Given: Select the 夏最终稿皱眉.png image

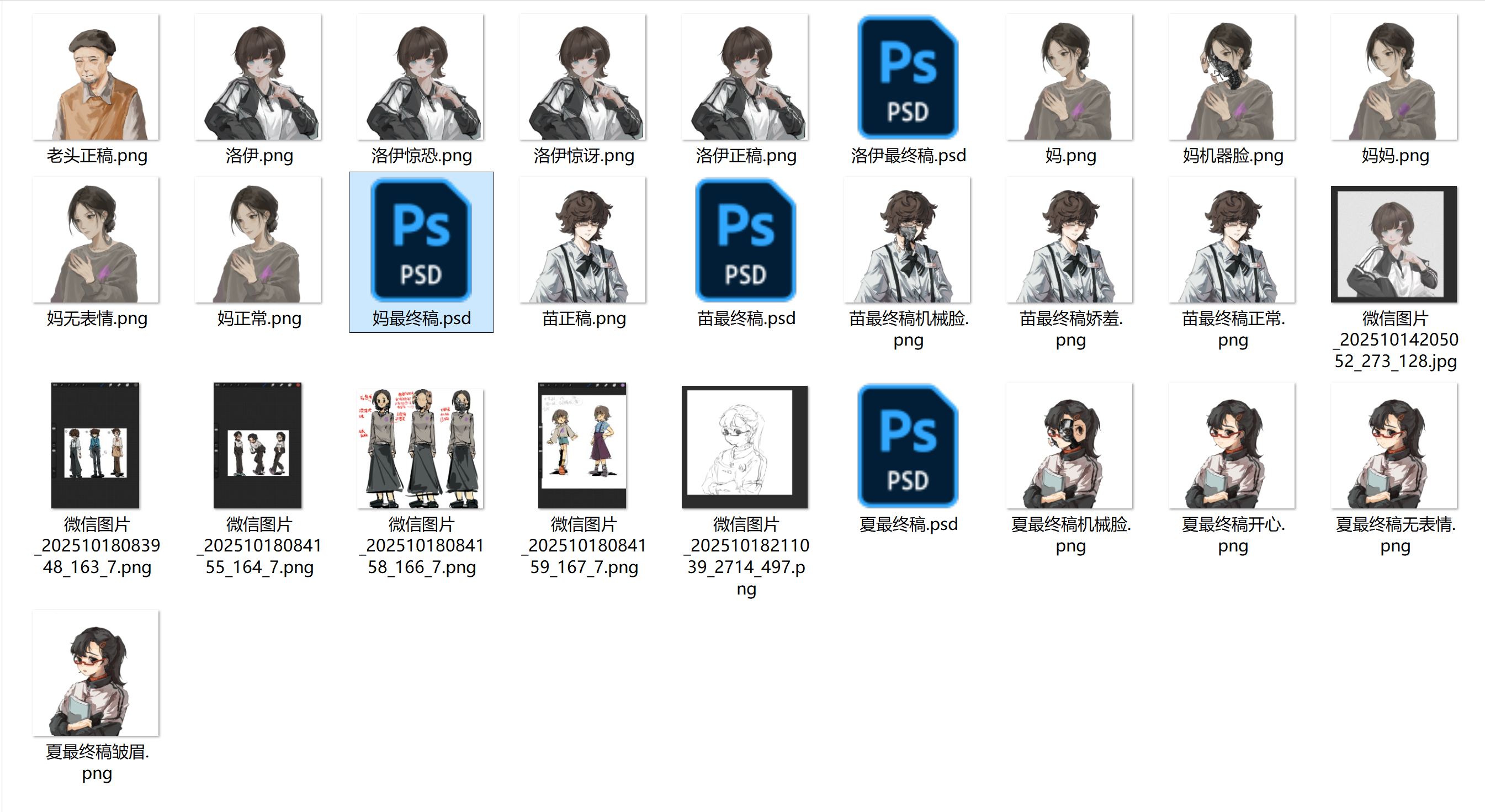Looking at the screenshot, I should pos(96,673).
